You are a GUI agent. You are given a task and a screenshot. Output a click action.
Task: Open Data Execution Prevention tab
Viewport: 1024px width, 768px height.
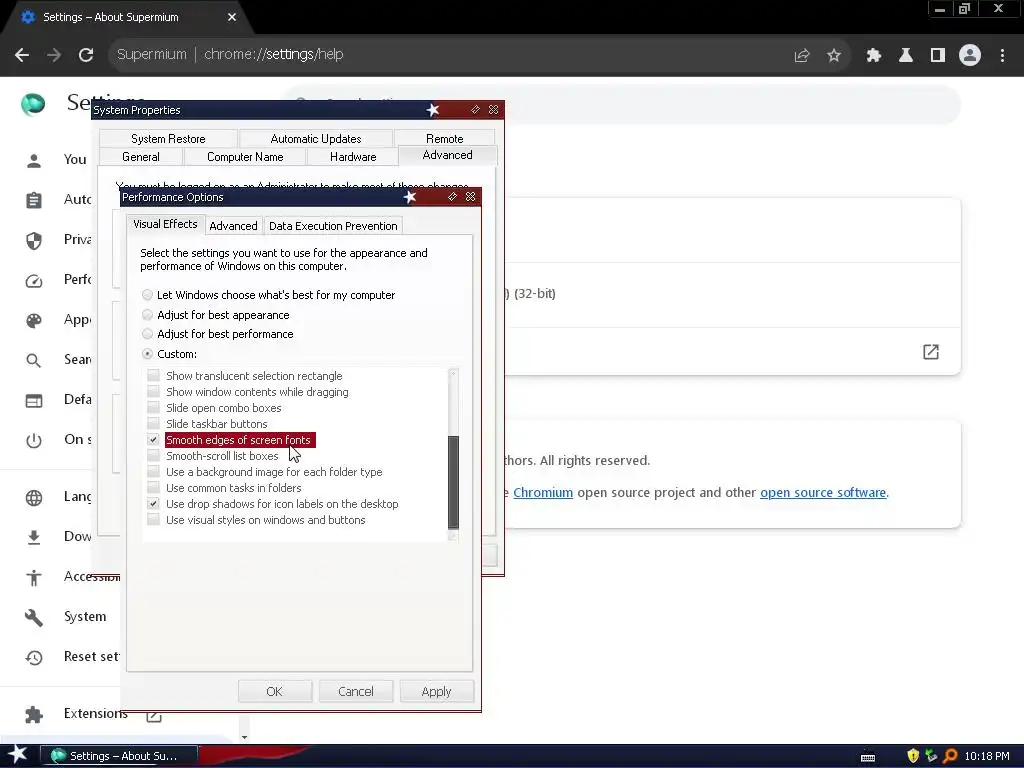[x=333, y=226]
